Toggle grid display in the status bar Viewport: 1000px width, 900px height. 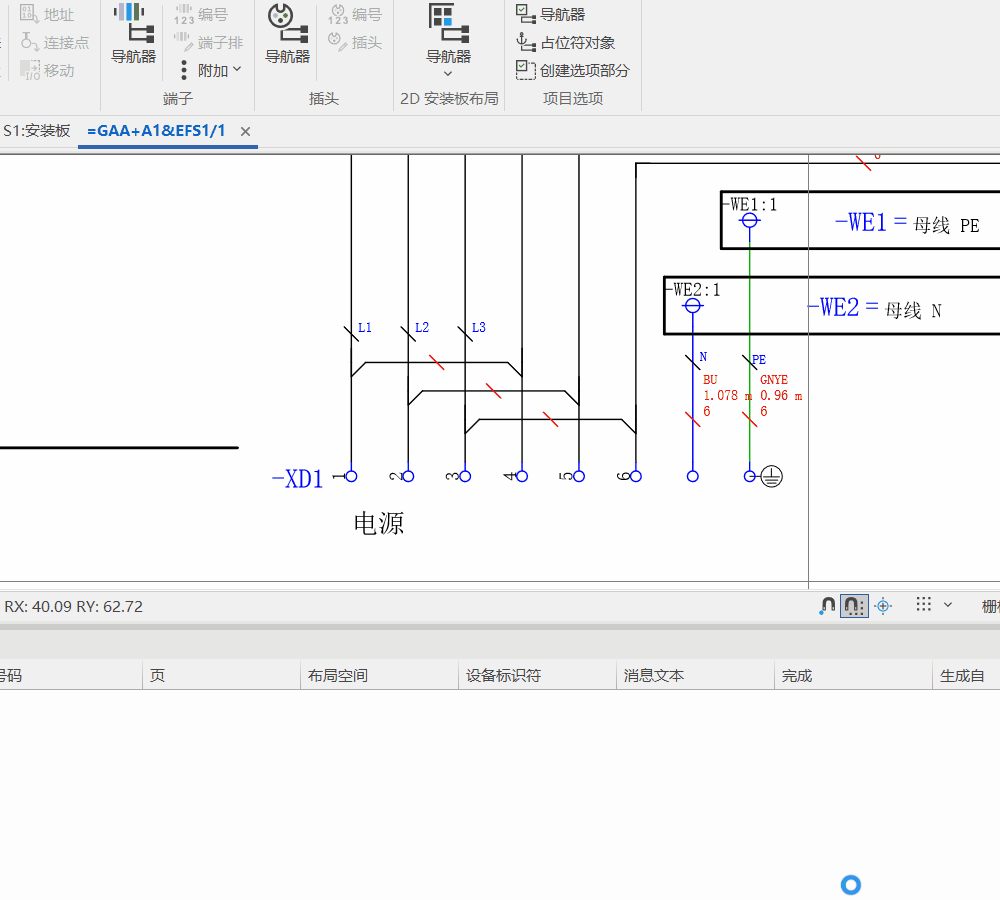[922, 605]
